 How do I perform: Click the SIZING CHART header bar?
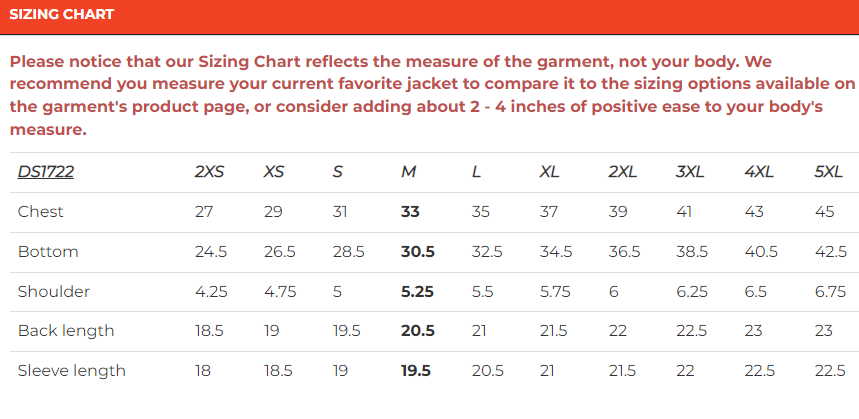click(x=429, y=15)
